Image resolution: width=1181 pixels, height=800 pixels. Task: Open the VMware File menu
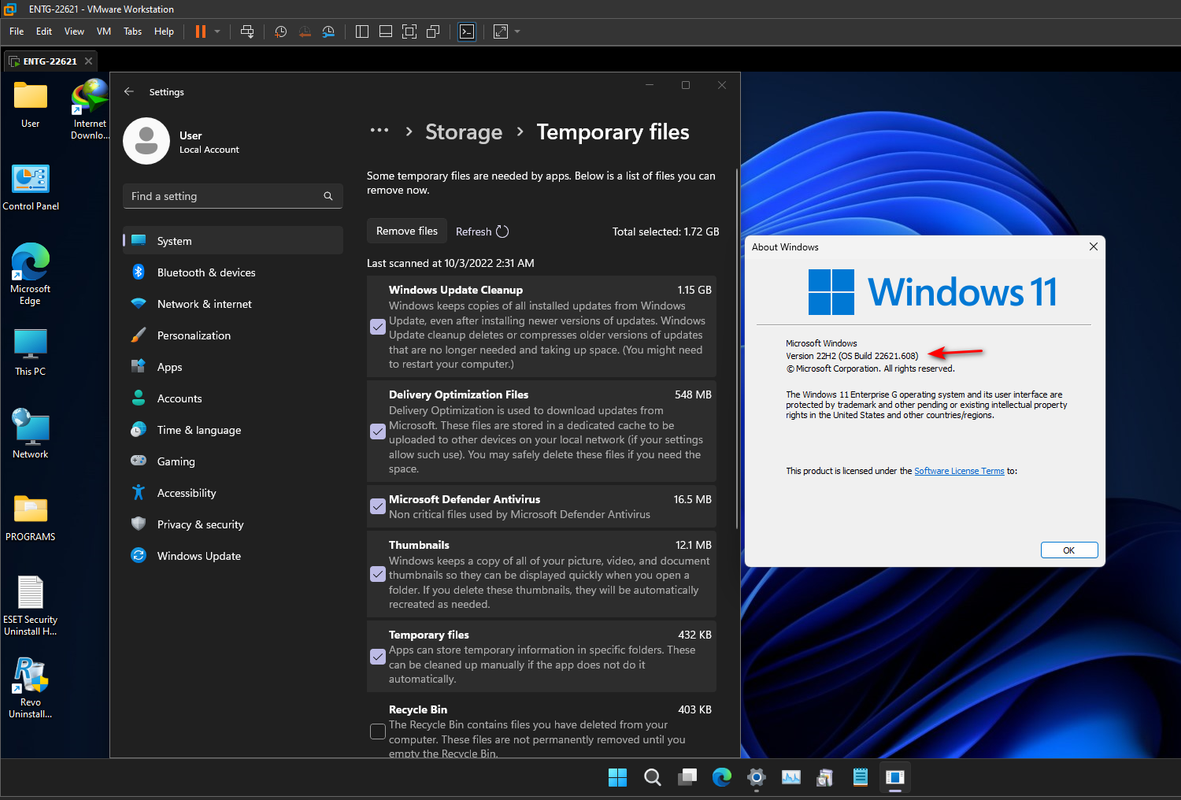[17, 32]
